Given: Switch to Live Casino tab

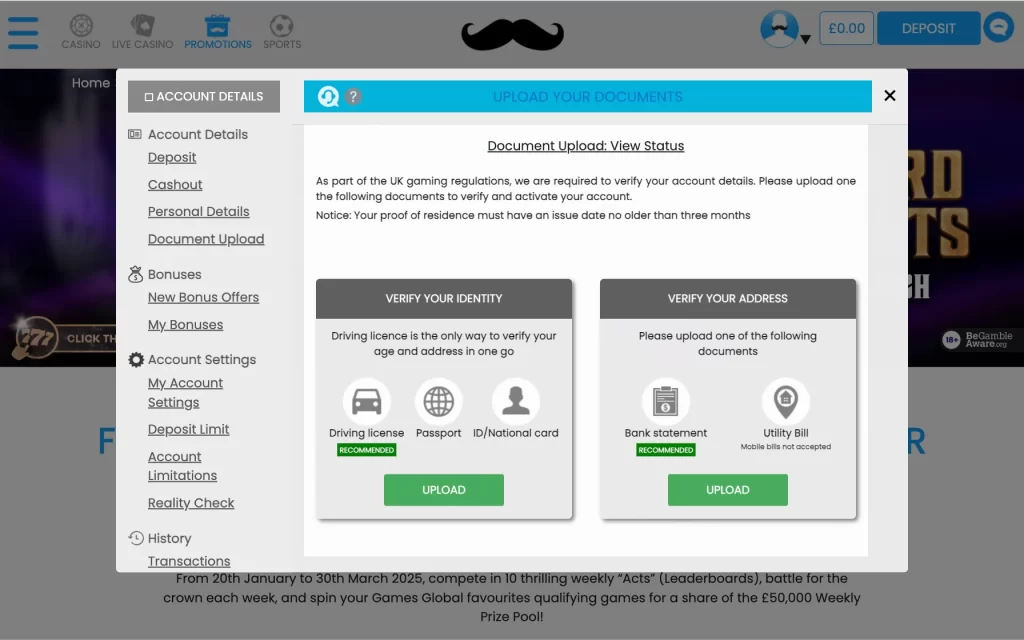Looking at the screenshot, I should tap(142, 32).
